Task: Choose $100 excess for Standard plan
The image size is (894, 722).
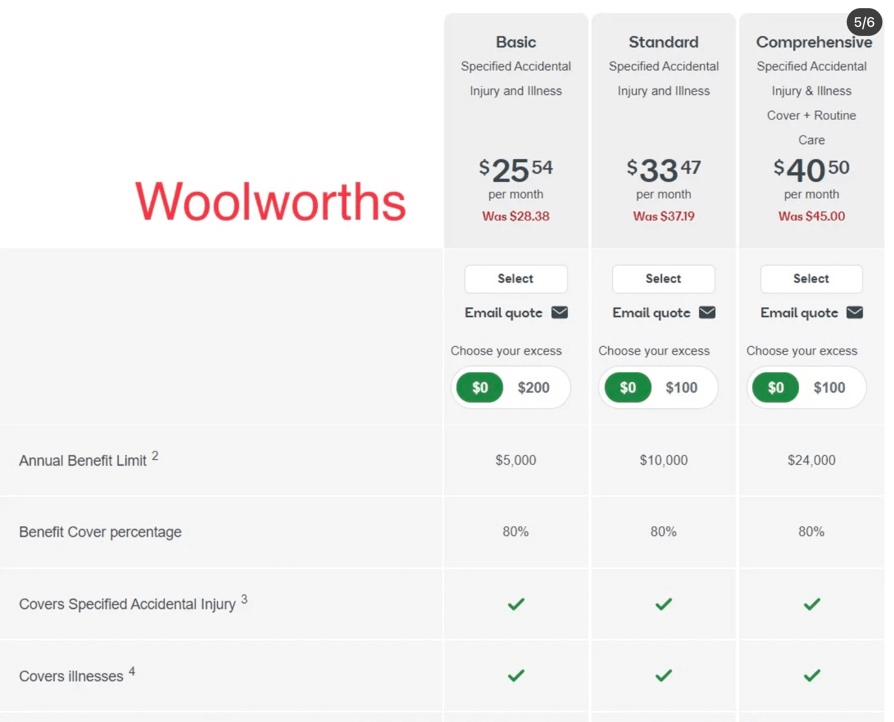Action: coord(681,388)
